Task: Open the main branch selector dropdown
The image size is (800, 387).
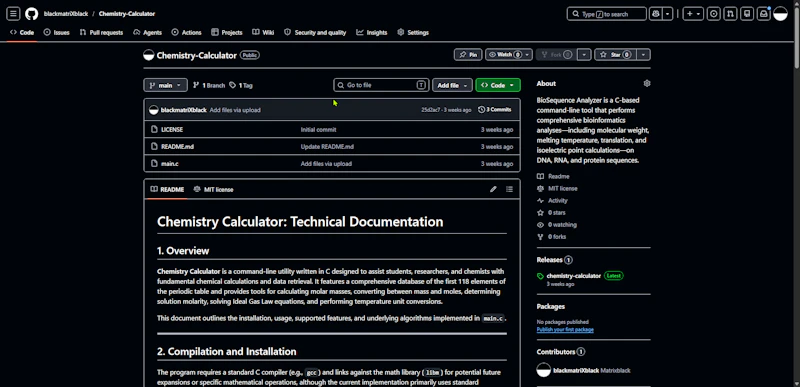Action: point(165,85)
